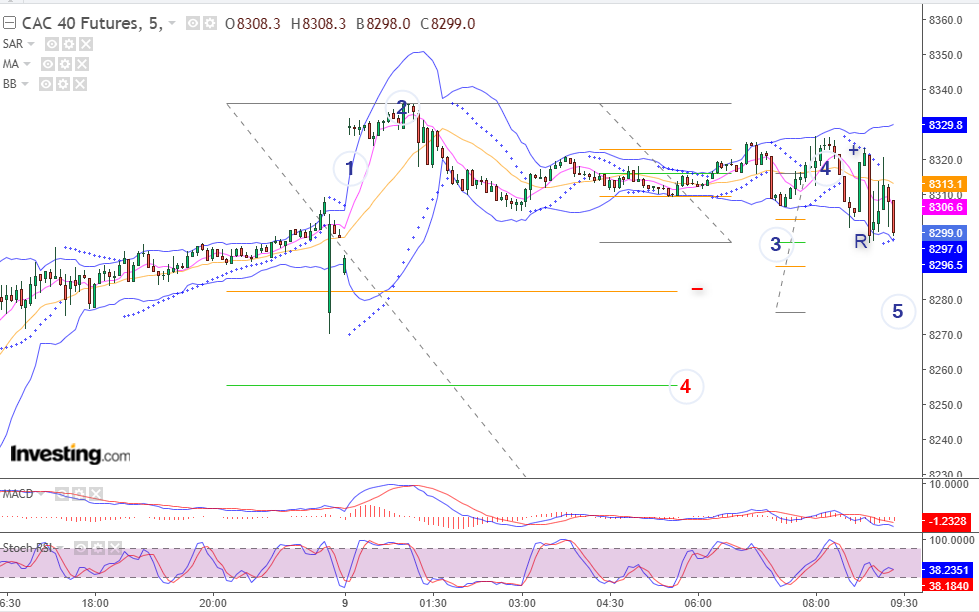Hide the SAR indicator with eye icon
The image size is (979, 612).
coord(52,44)
